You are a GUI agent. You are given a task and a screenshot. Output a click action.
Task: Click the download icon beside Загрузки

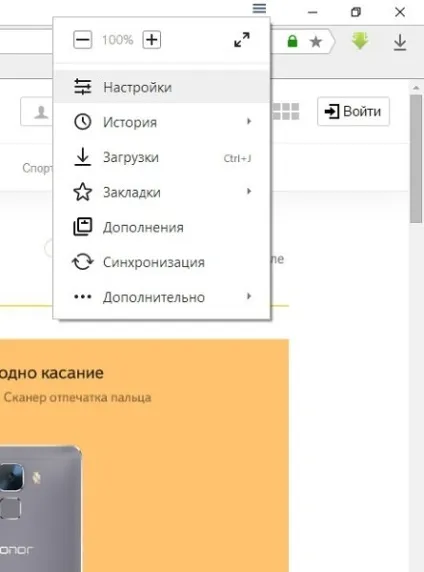(x=83, y=157)
